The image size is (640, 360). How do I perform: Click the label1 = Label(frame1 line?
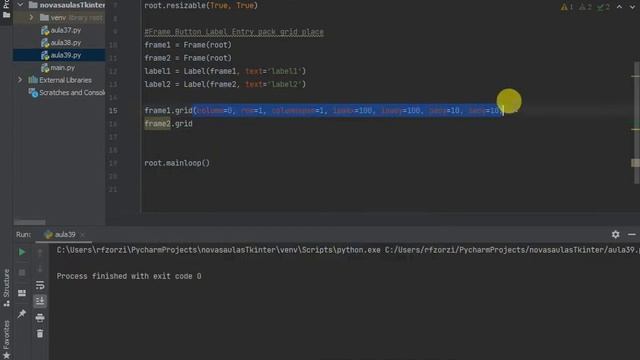click(x=225, y=71)
